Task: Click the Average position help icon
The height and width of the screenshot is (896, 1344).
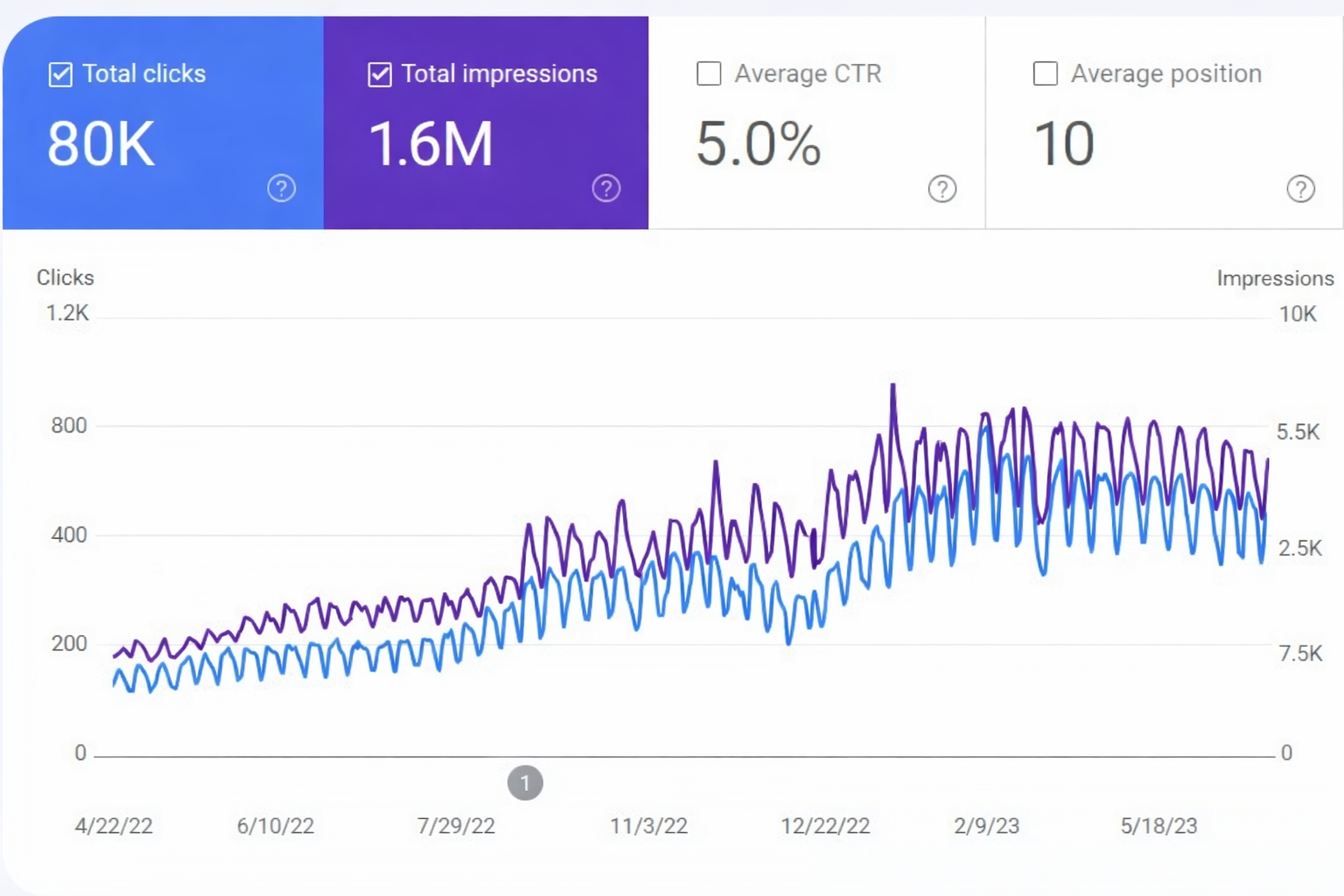Action: (x=1300, y=188)
